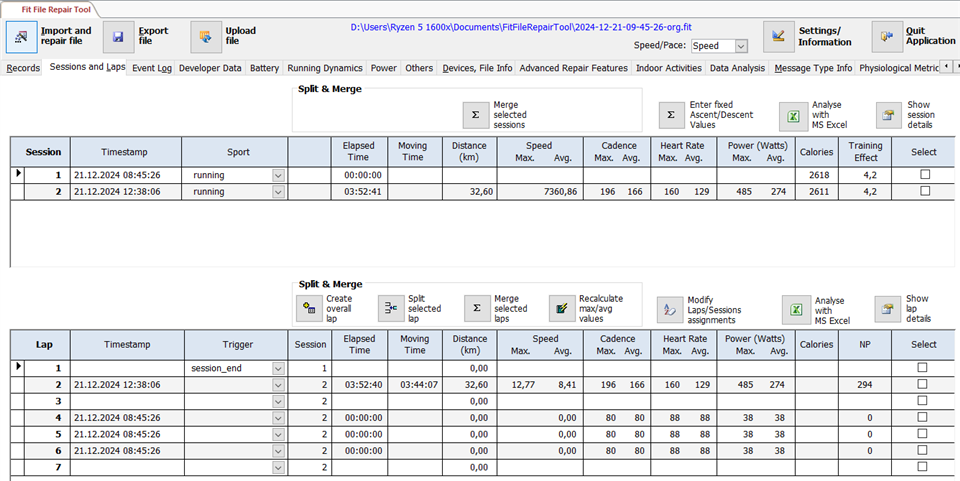This screenshot has width=960, height=481.
Task: Open the Data Analysis tab
Action: coord(736,68)
